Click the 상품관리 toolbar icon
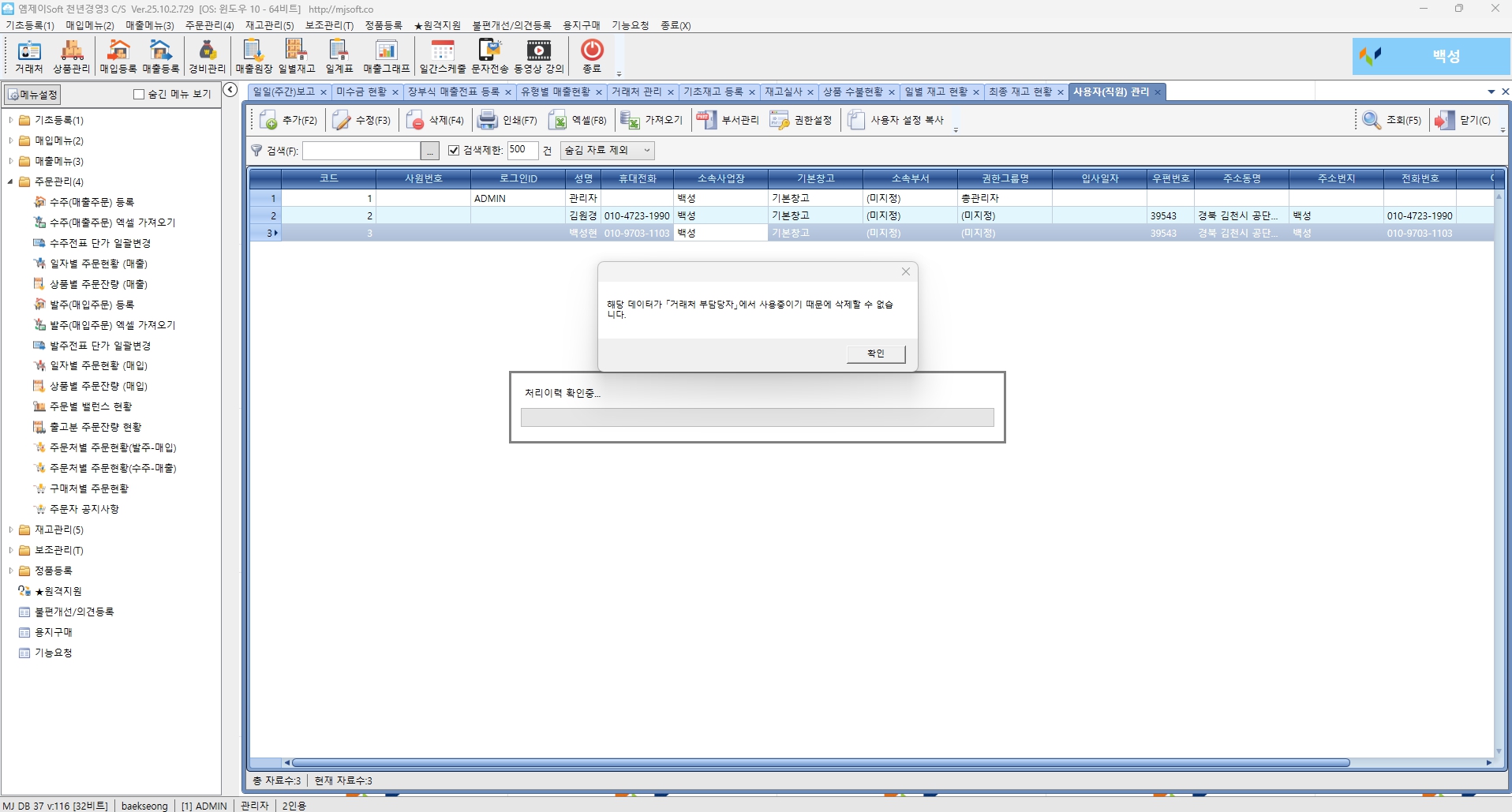This screenshot has width=1512, height=812. pyautogui.click(x=72, y=56)
